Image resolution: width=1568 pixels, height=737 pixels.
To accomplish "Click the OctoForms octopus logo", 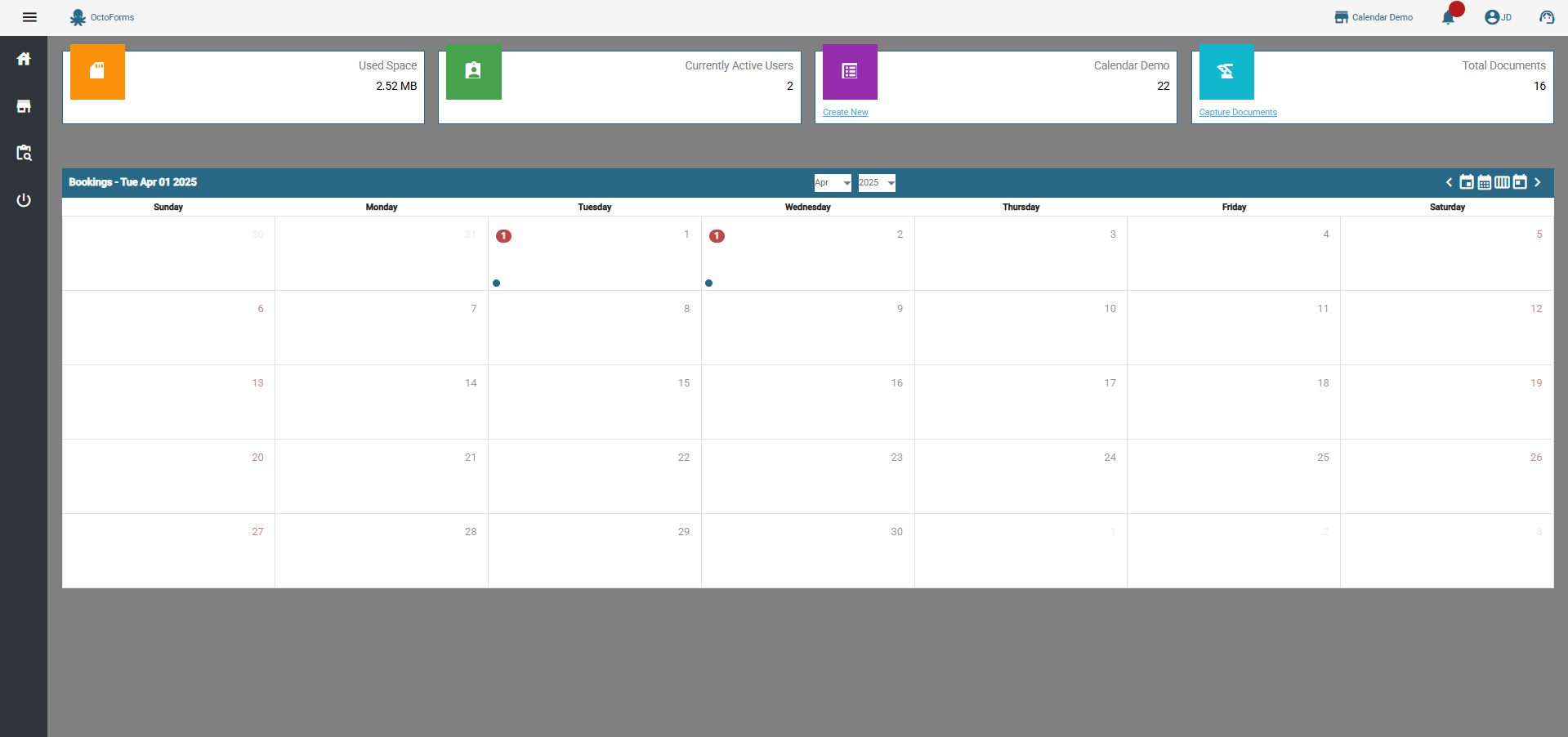I will coord(78,17).
